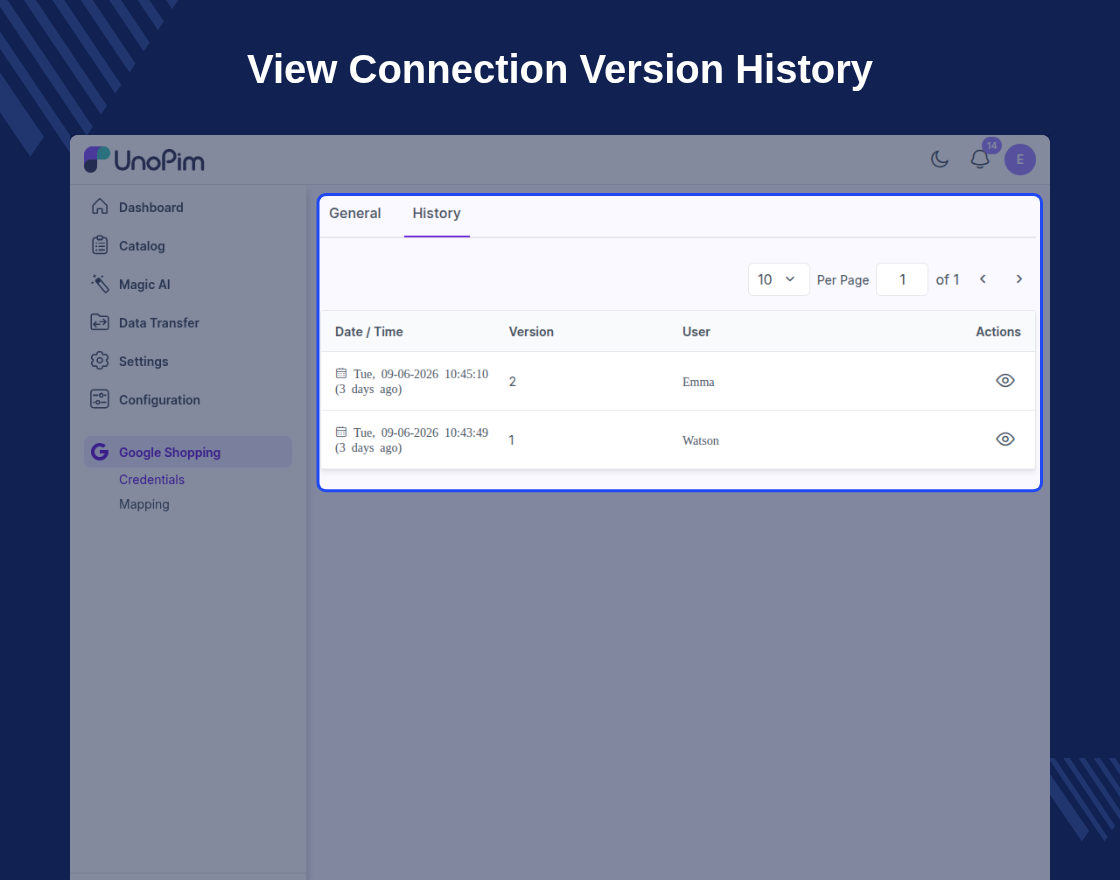Open notifications bell icon
1120x880 pixels.
979,159
